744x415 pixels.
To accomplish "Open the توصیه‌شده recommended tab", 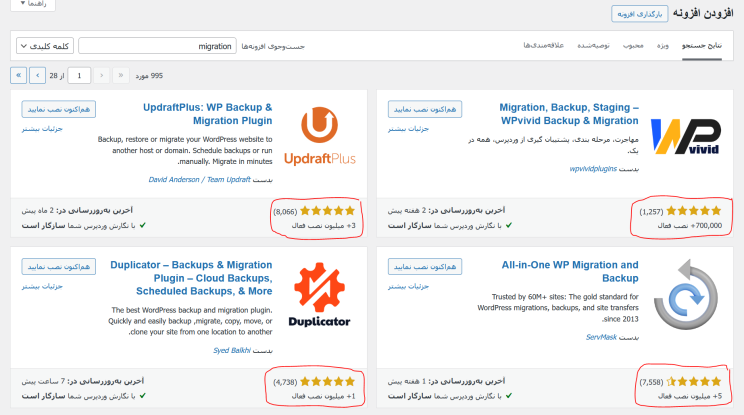I will [593, 46].
